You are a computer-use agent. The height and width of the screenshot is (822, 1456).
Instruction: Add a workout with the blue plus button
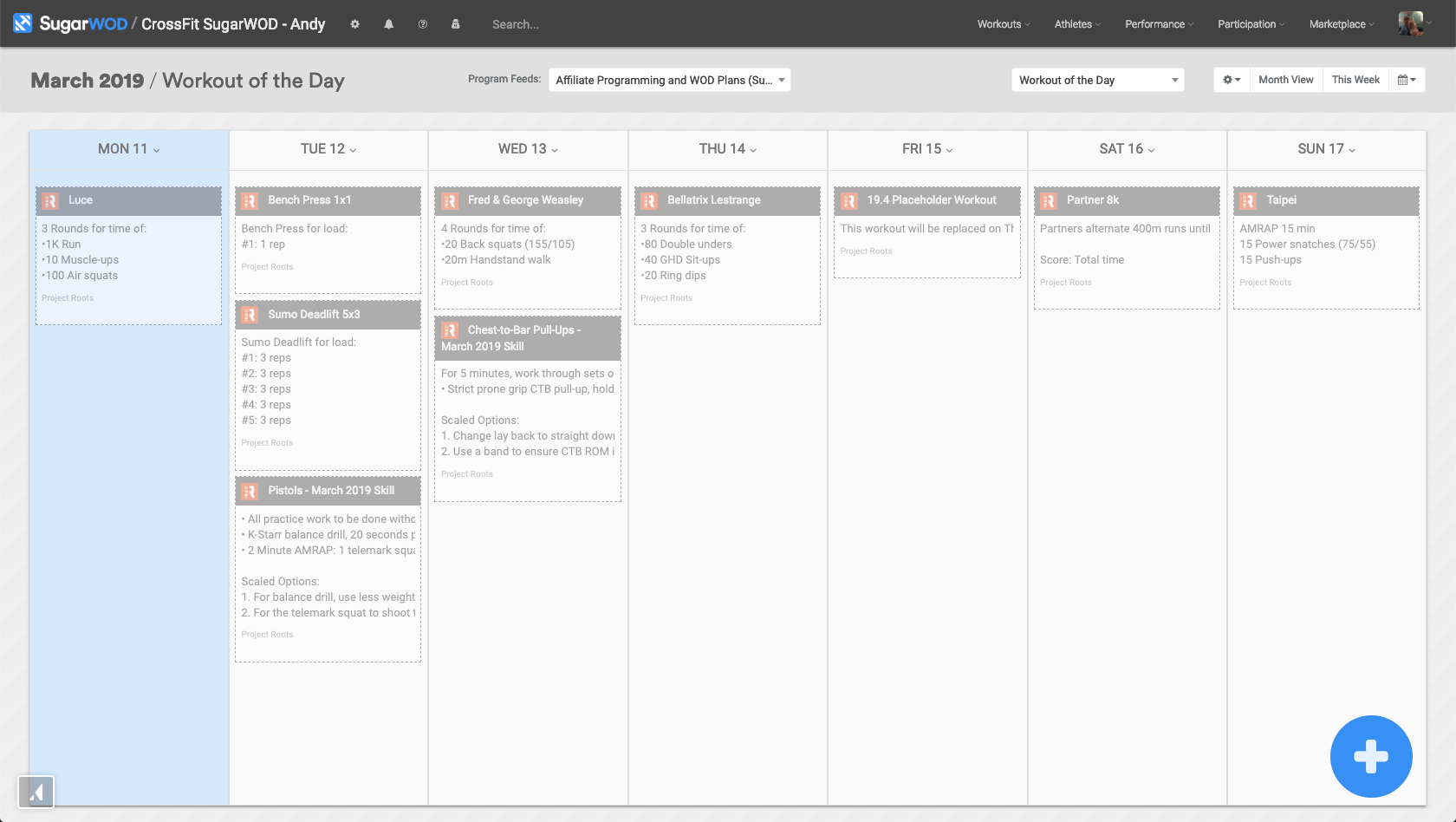pyautogui.click(x=1371, y=756)
